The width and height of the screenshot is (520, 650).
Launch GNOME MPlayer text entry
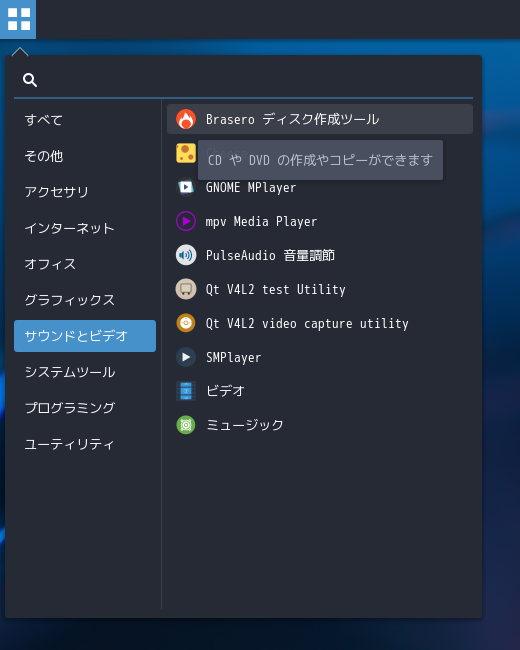251,188
